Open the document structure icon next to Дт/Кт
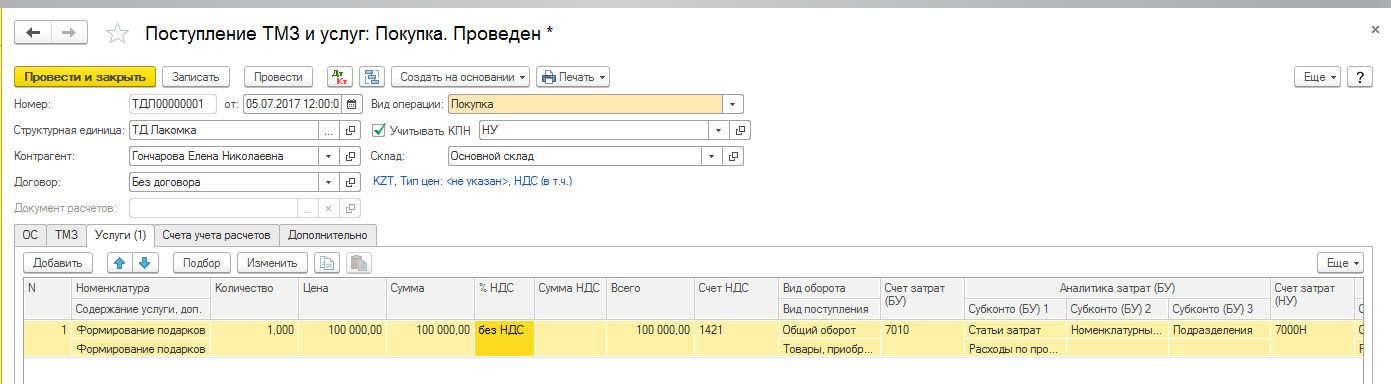The image size is (1391, 384). (372, 77)
